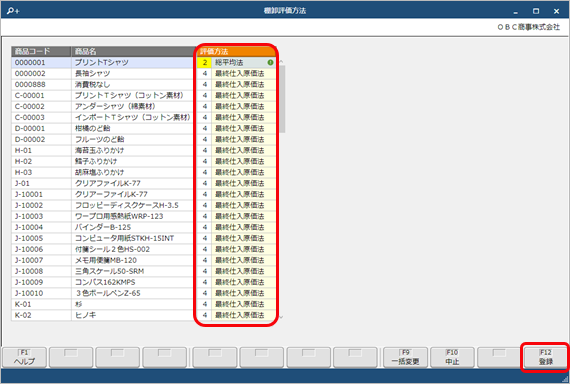This screenshot has height=384, width=570.
Task: Select the yellow evaluation code cell with 2
Action: pyautogui.click(x=205, y=63)
